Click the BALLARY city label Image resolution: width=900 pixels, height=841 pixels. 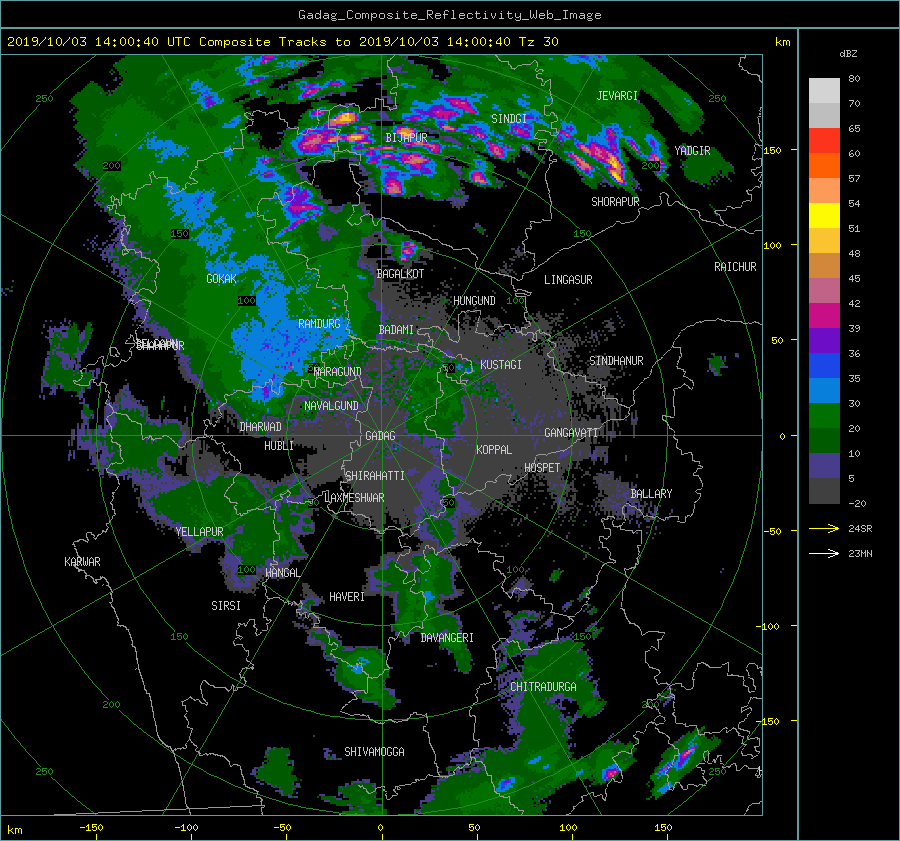(651, 494)
